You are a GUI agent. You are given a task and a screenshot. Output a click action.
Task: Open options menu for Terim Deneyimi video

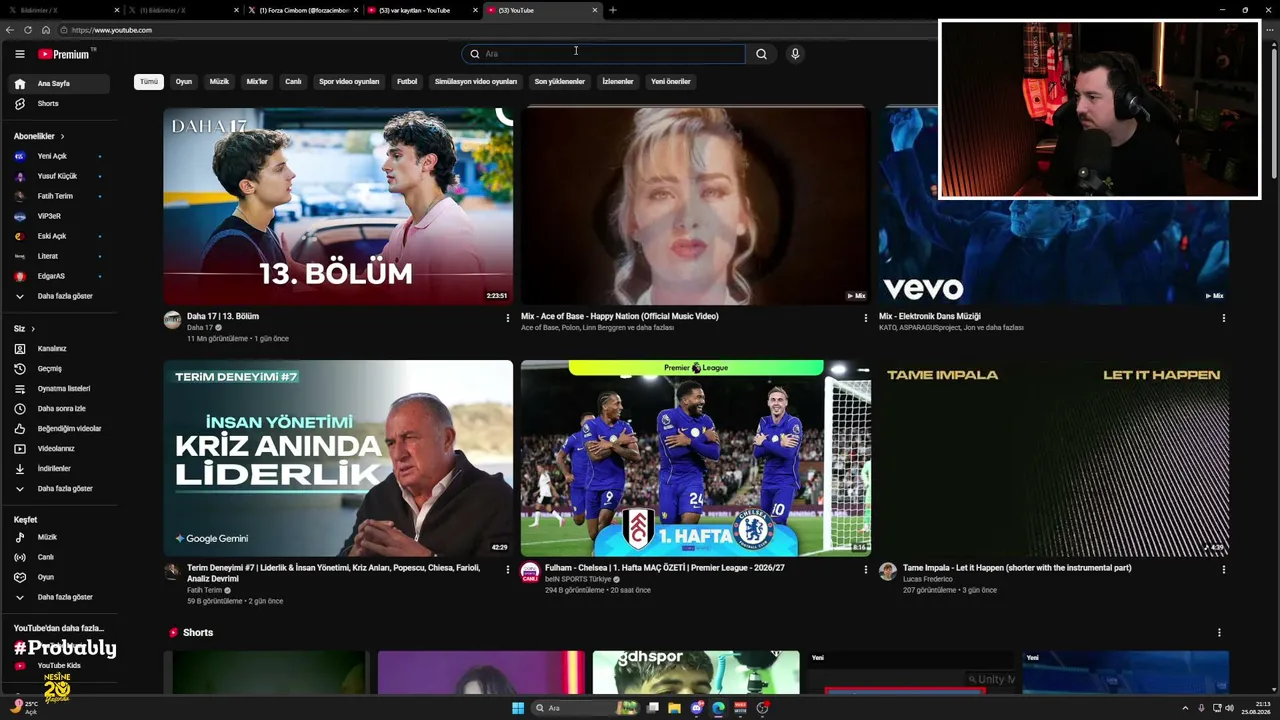507,570
